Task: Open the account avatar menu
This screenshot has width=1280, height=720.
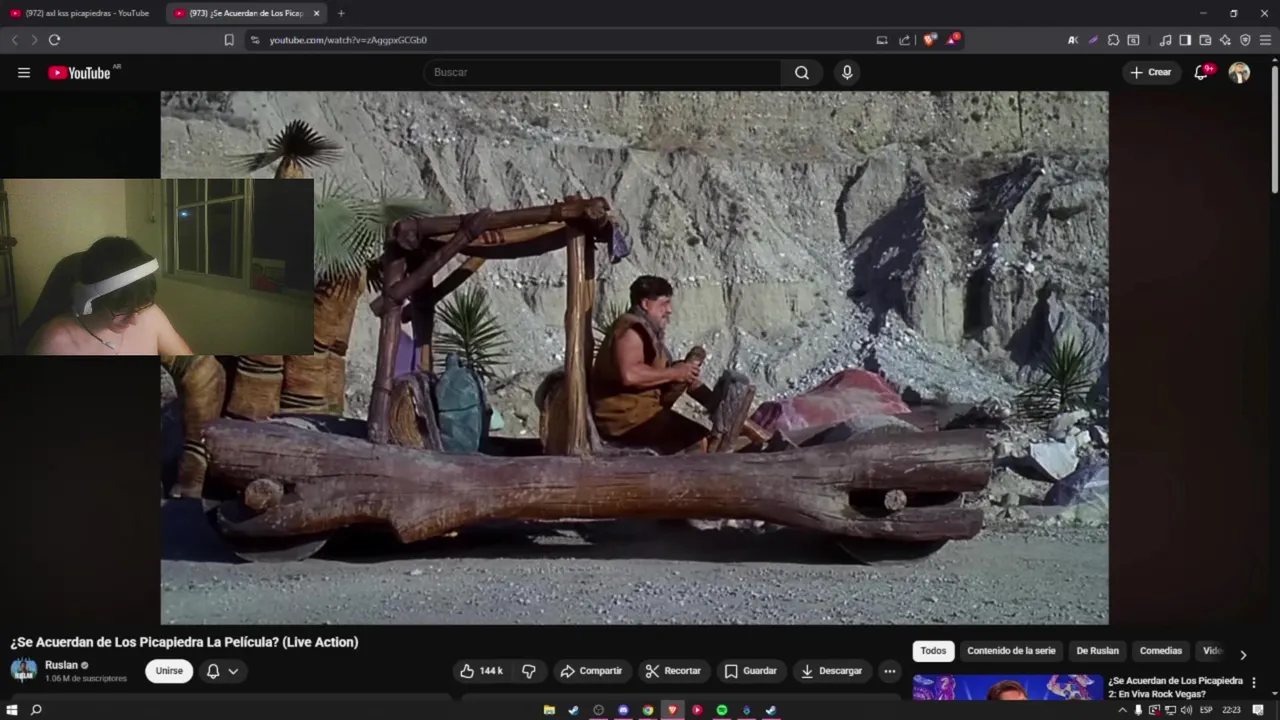Action: 1239,72
